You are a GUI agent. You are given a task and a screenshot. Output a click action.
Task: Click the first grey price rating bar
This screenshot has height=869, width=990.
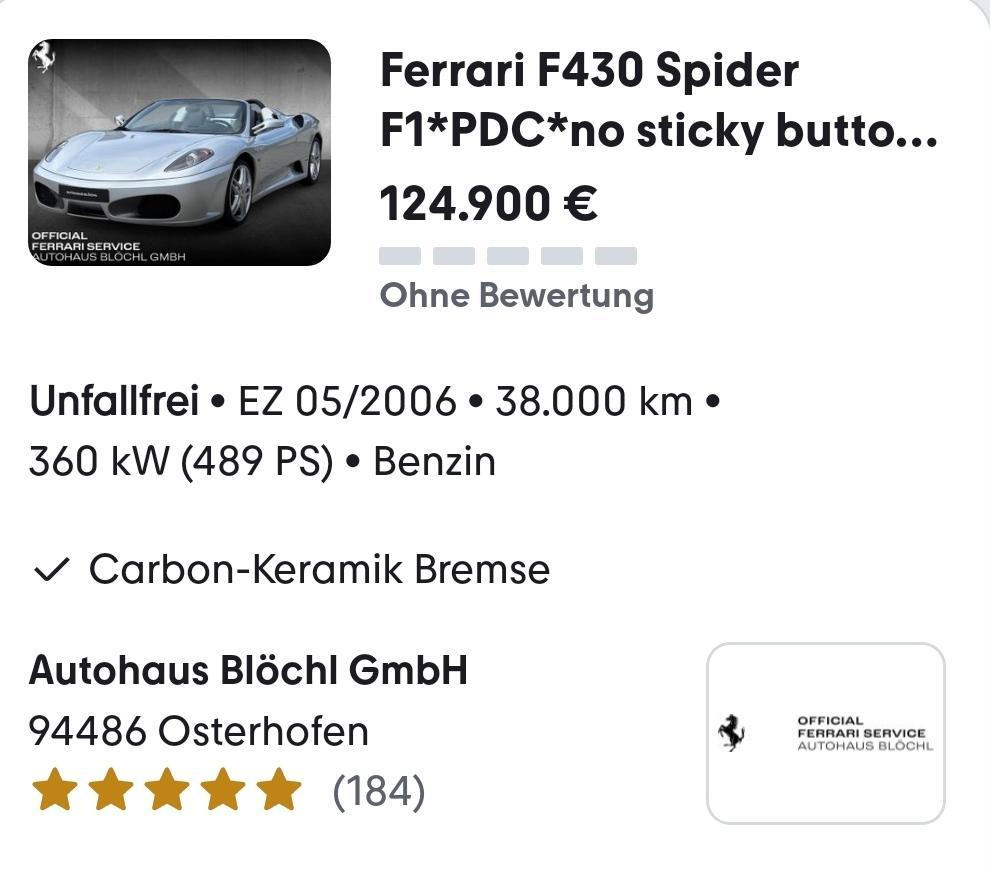[400, 256]
